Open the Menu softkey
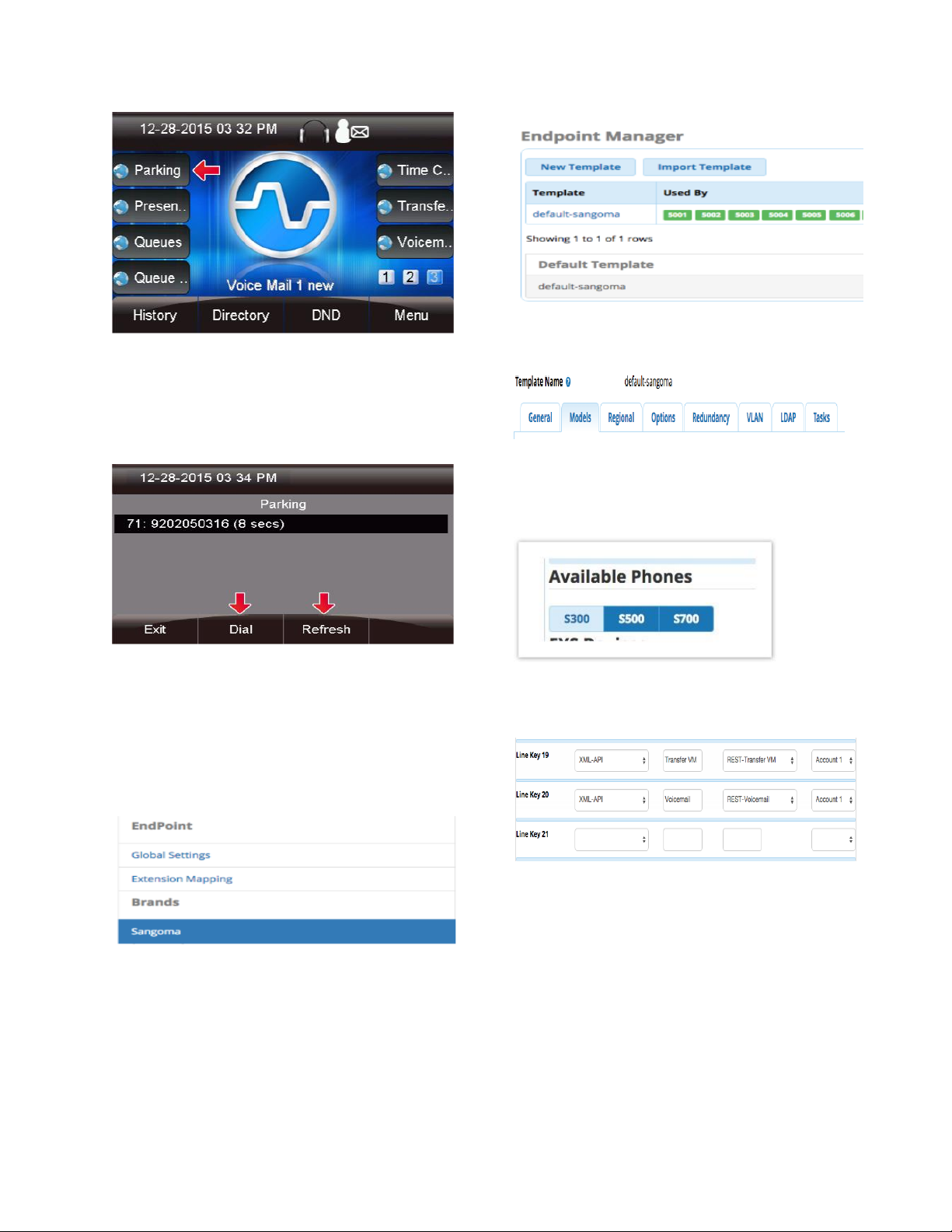This screenshot has width=952, height=1232. pyautogui.click(x=411, y=316)
